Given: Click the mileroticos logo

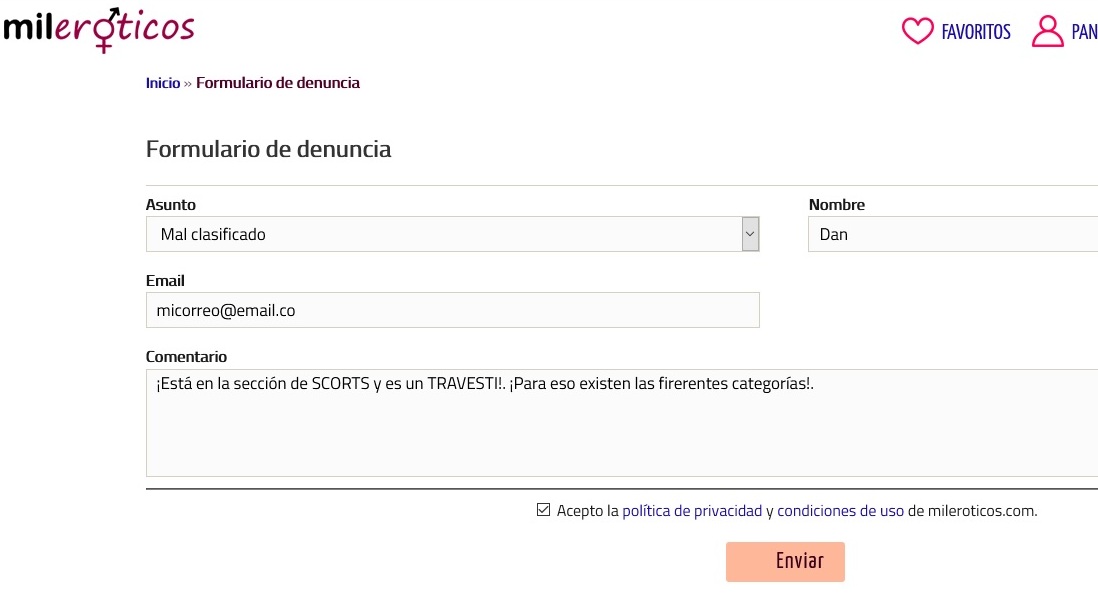Looking at the screenshot, I should point(98,29).
